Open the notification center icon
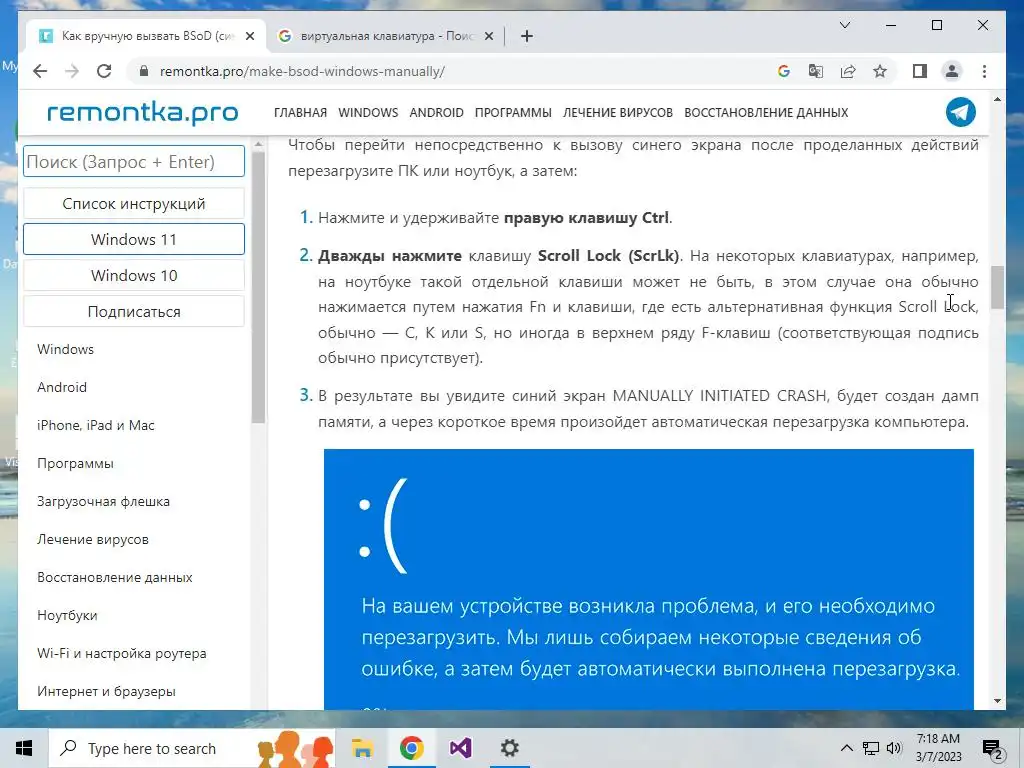Image resolution: width=1024 pixels, height=768 pixels. click(992, 750)
